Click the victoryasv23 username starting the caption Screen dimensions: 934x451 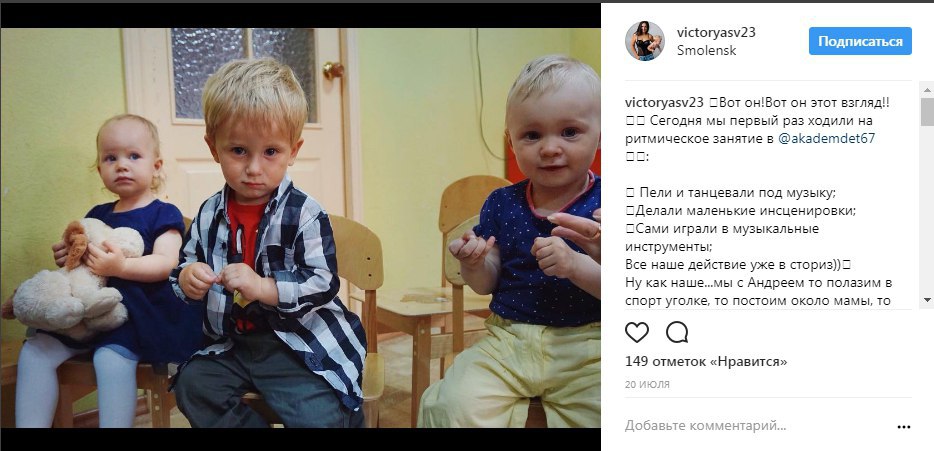tap(664, 102)
